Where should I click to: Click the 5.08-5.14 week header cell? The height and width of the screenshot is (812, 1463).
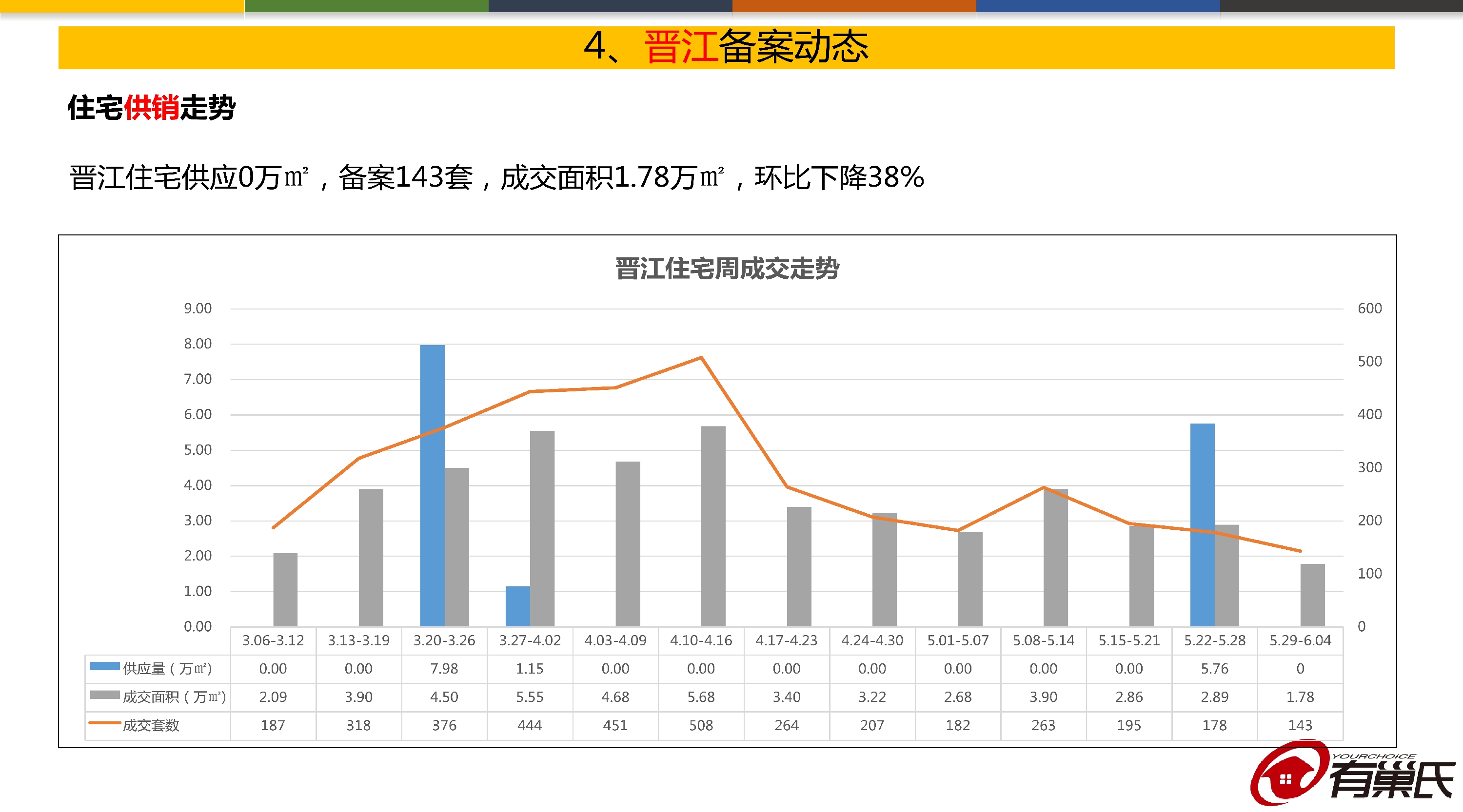coord(1044,640)
